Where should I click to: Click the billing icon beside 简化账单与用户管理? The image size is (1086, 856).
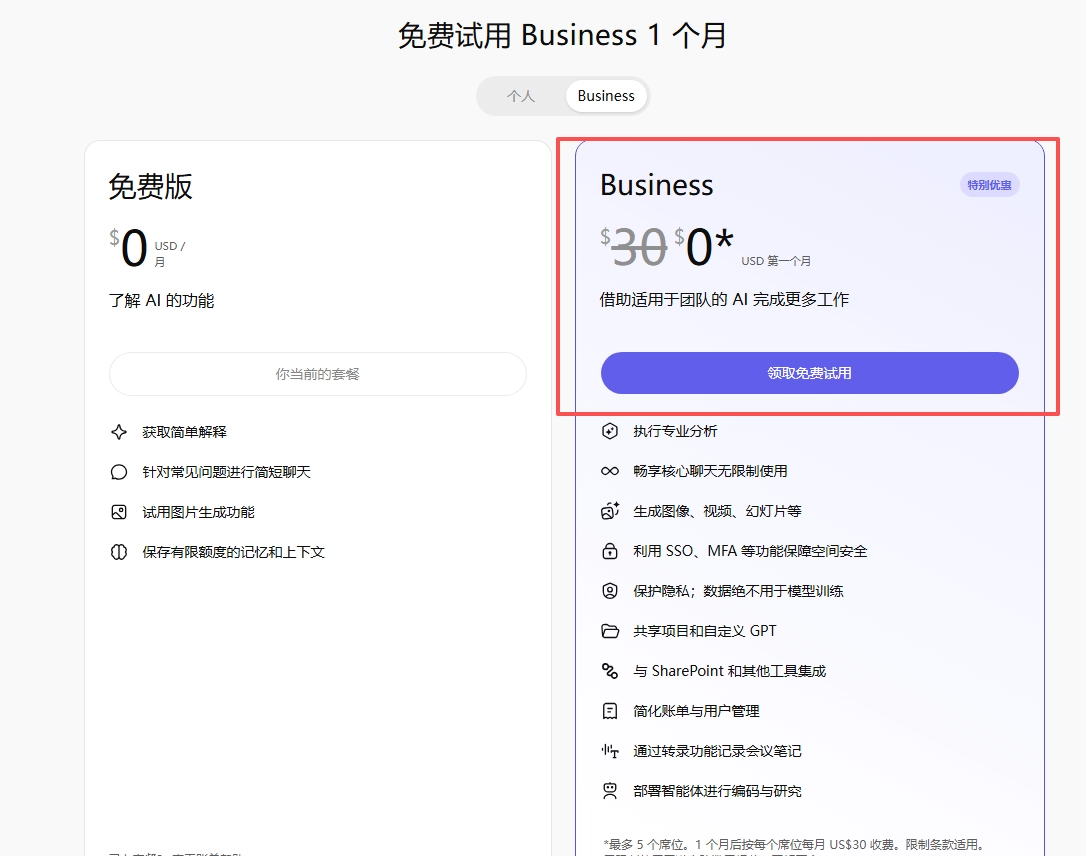[610, 711]
